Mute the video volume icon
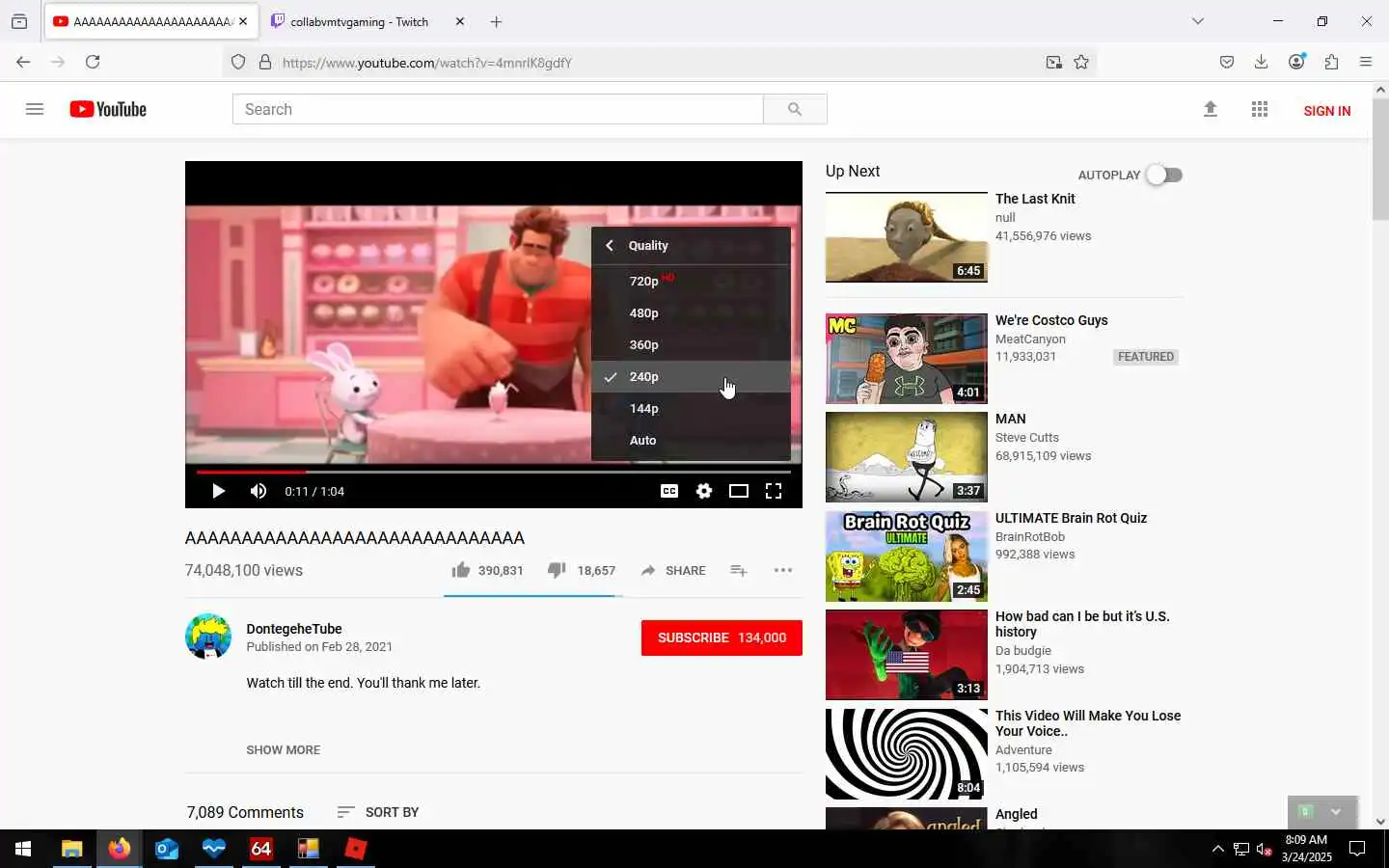Screen dimensions: 1389x868 click(258, 491)
